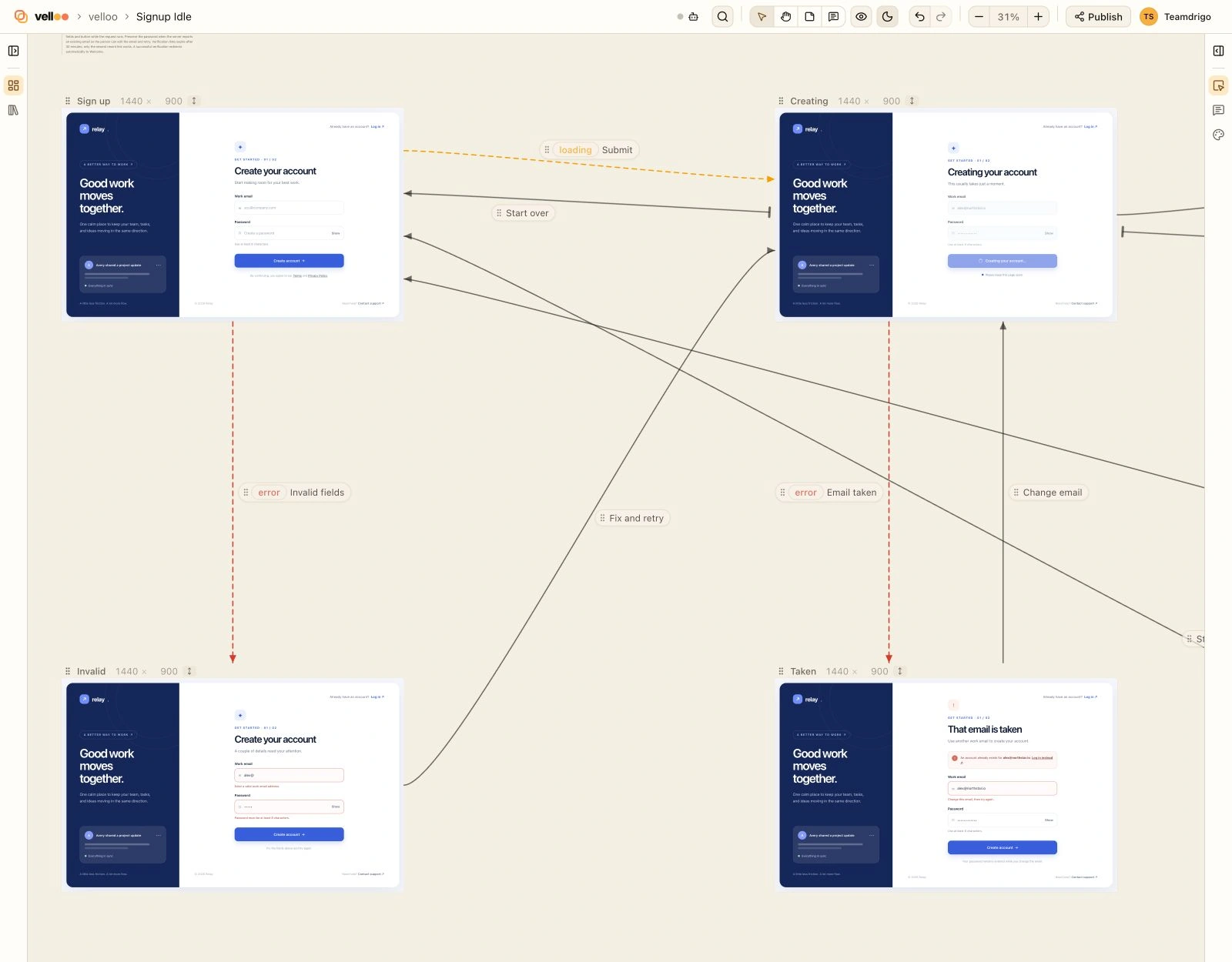
Task: Select the loading Submit connection label
Action: click(x=589, y=150)
